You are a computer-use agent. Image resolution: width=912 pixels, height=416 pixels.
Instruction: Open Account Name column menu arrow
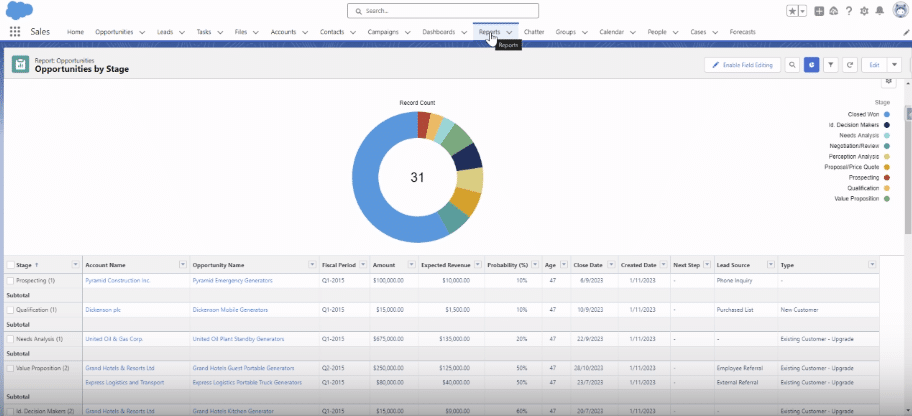point(184,265)
